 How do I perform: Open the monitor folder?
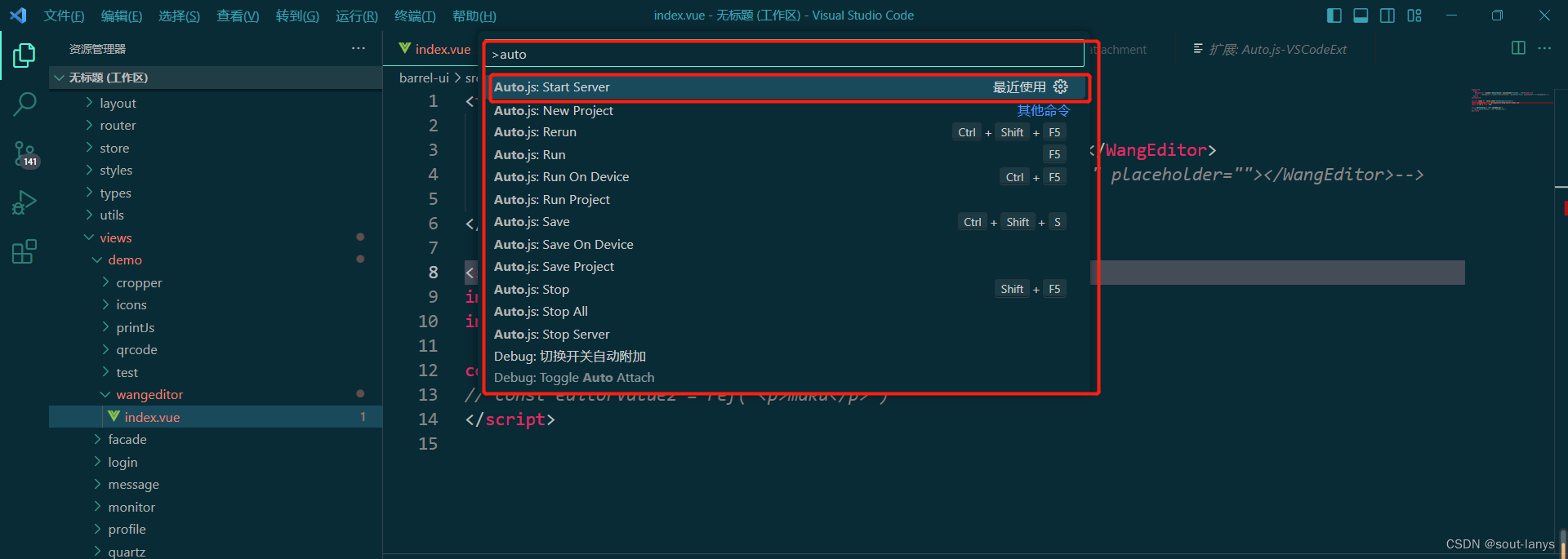tap(216, 507)
